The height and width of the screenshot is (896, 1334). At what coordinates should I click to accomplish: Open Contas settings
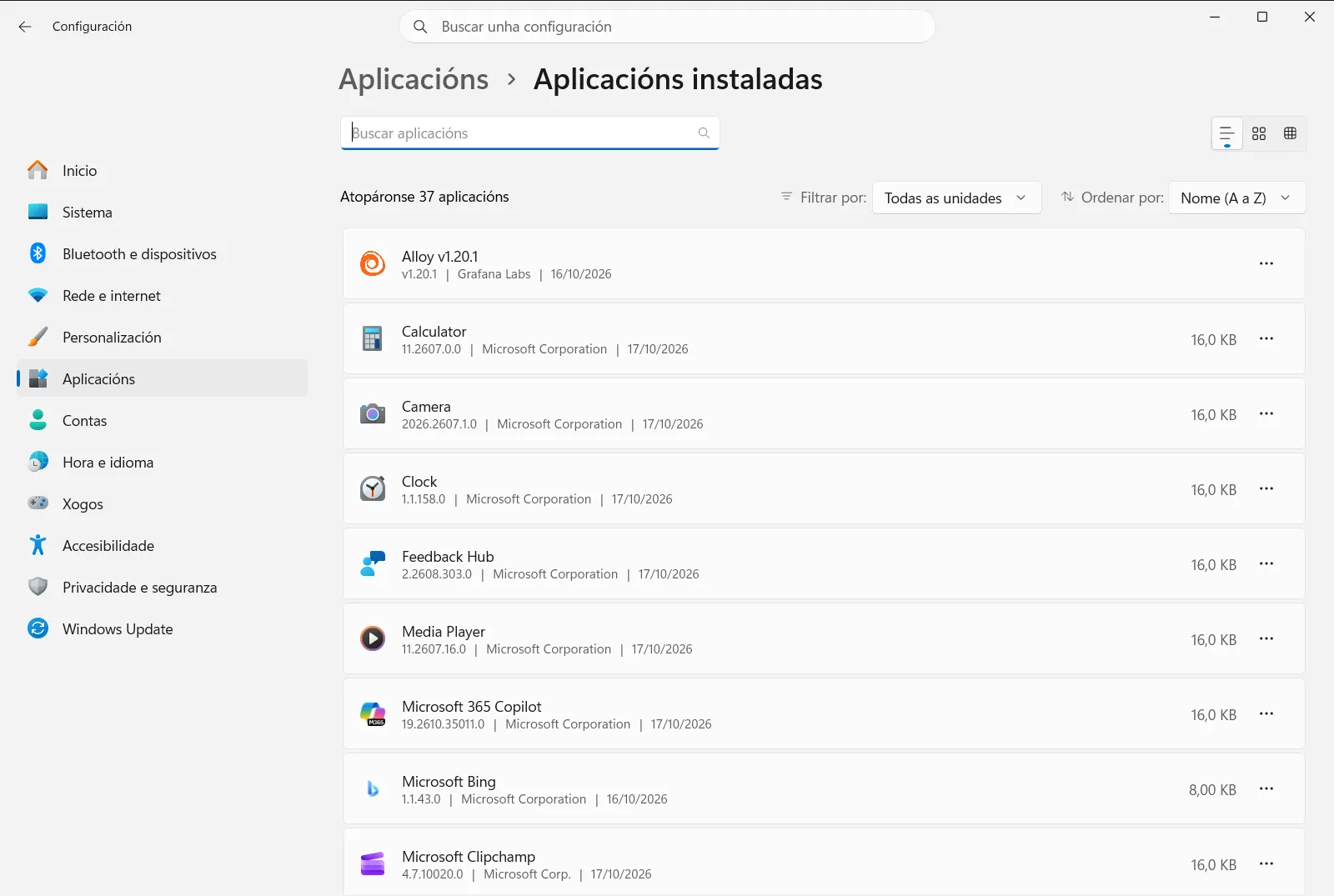(x=163, y=420)
